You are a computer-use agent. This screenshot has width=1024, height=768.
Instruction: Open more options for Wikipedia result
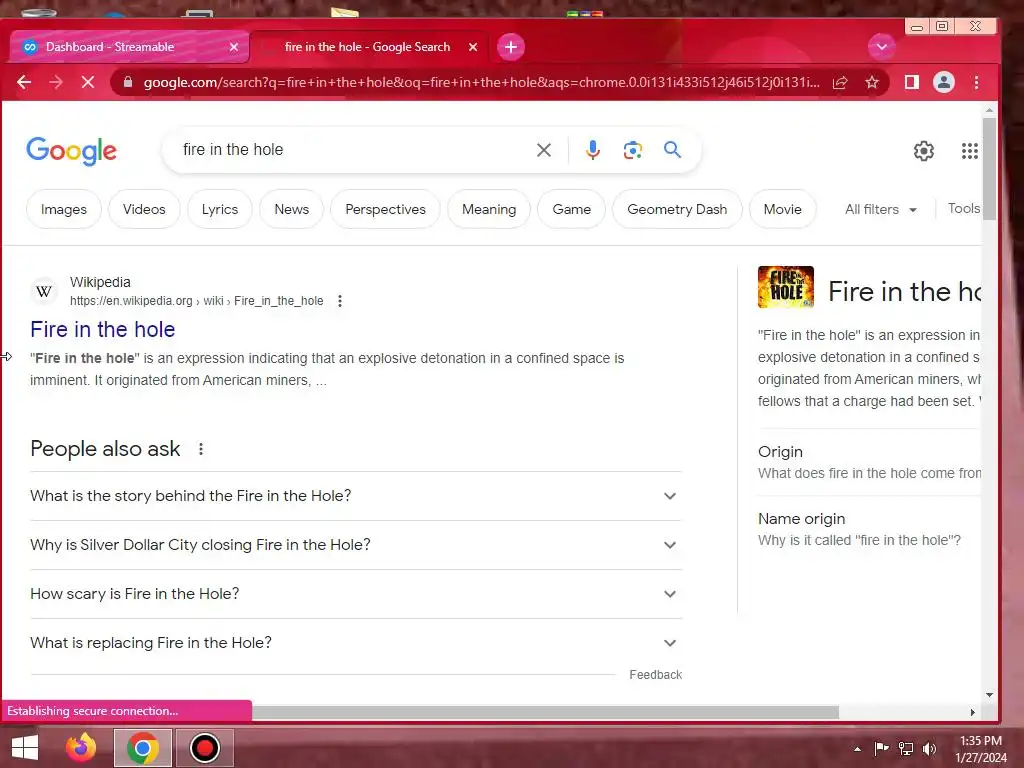(340, 301)
